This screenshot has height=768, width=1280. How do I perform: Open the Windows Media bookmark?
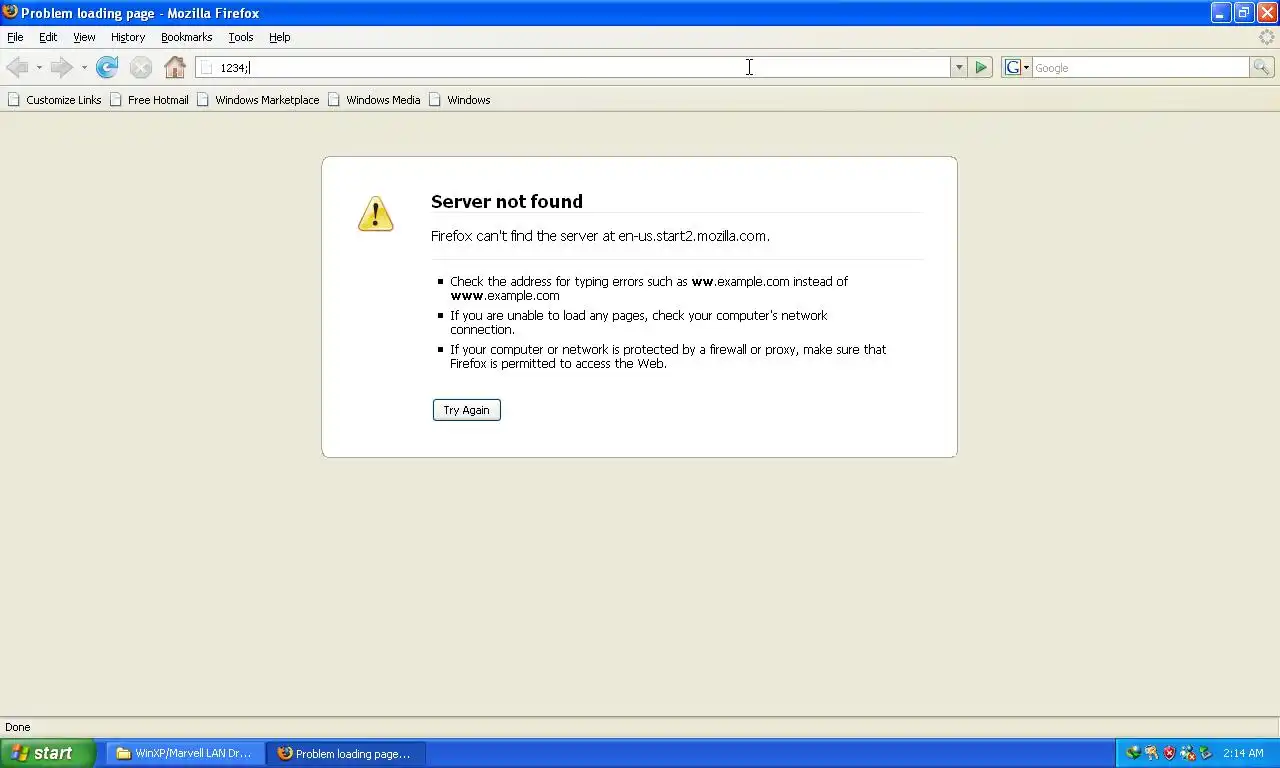374,100
